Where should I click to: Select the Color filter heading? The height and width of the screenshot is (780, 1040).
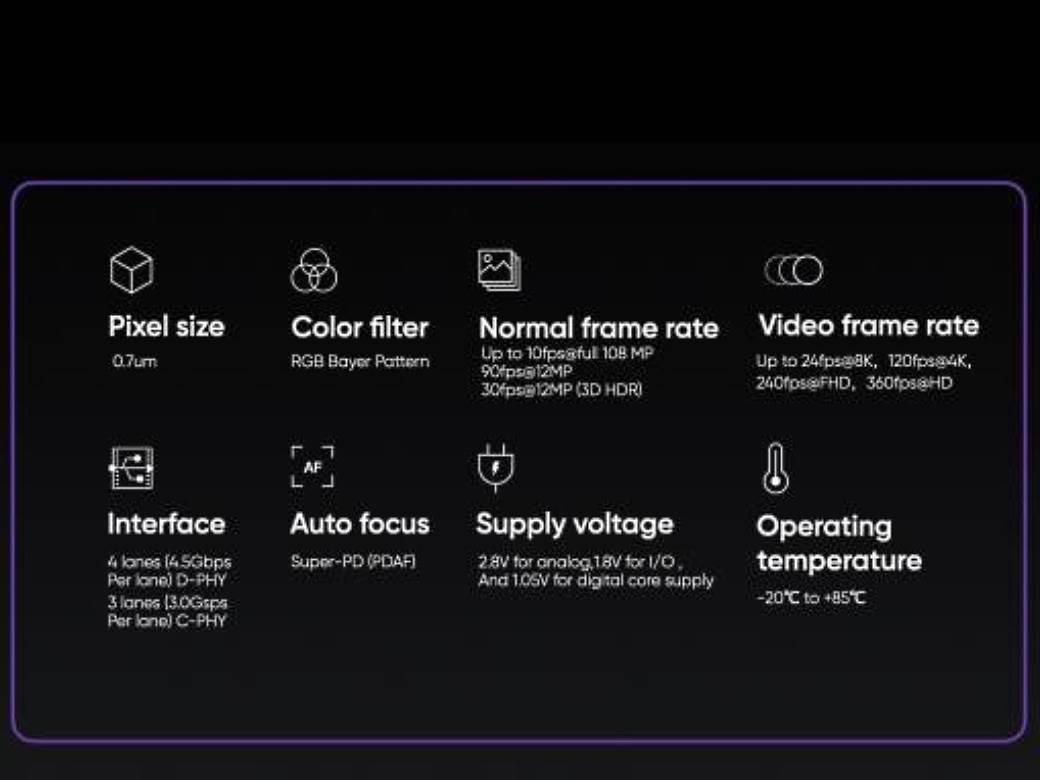click(360, 327)
